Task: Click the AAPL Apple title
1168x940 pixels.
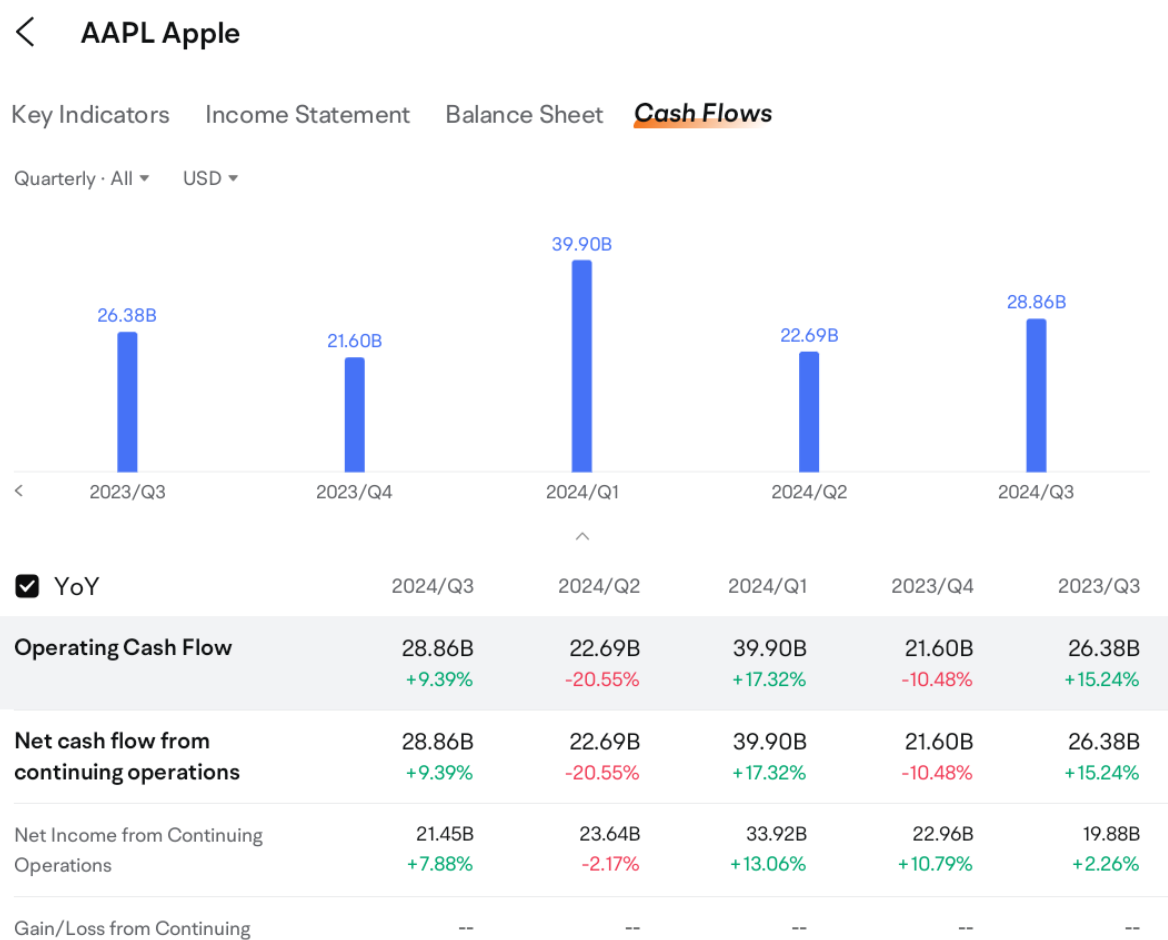Action: 160,34
